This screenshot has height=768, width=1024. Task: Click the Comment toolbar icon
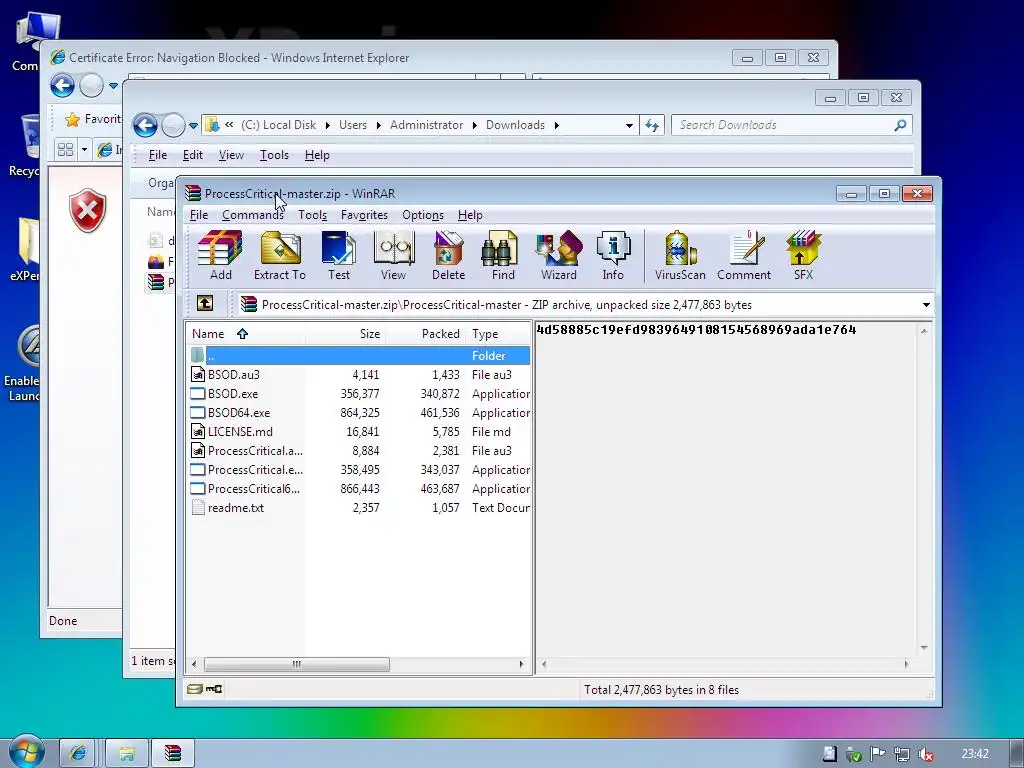744,255
